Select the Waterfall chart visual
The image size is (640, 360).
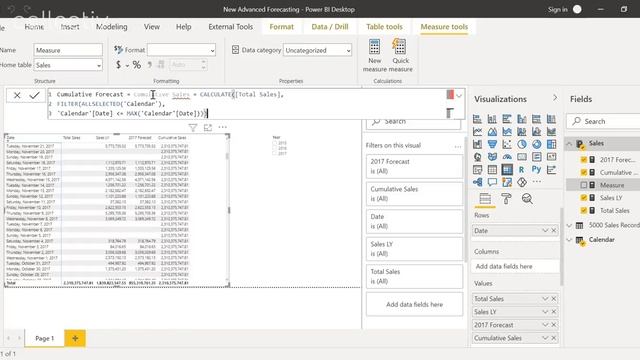[x=477, y=144]
